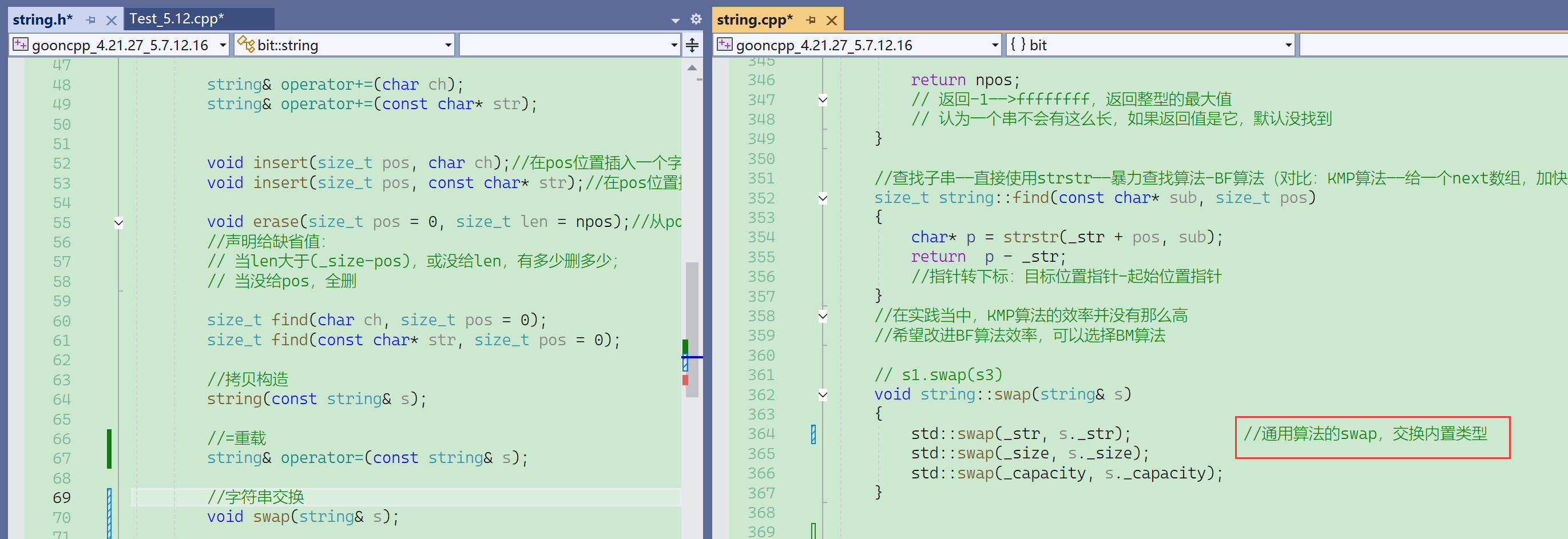Open the left pane project dropdown gooncpp_4.21.27_5.7.12.16
Viewport: 1568px width, 539px height.
click(120, 45)
